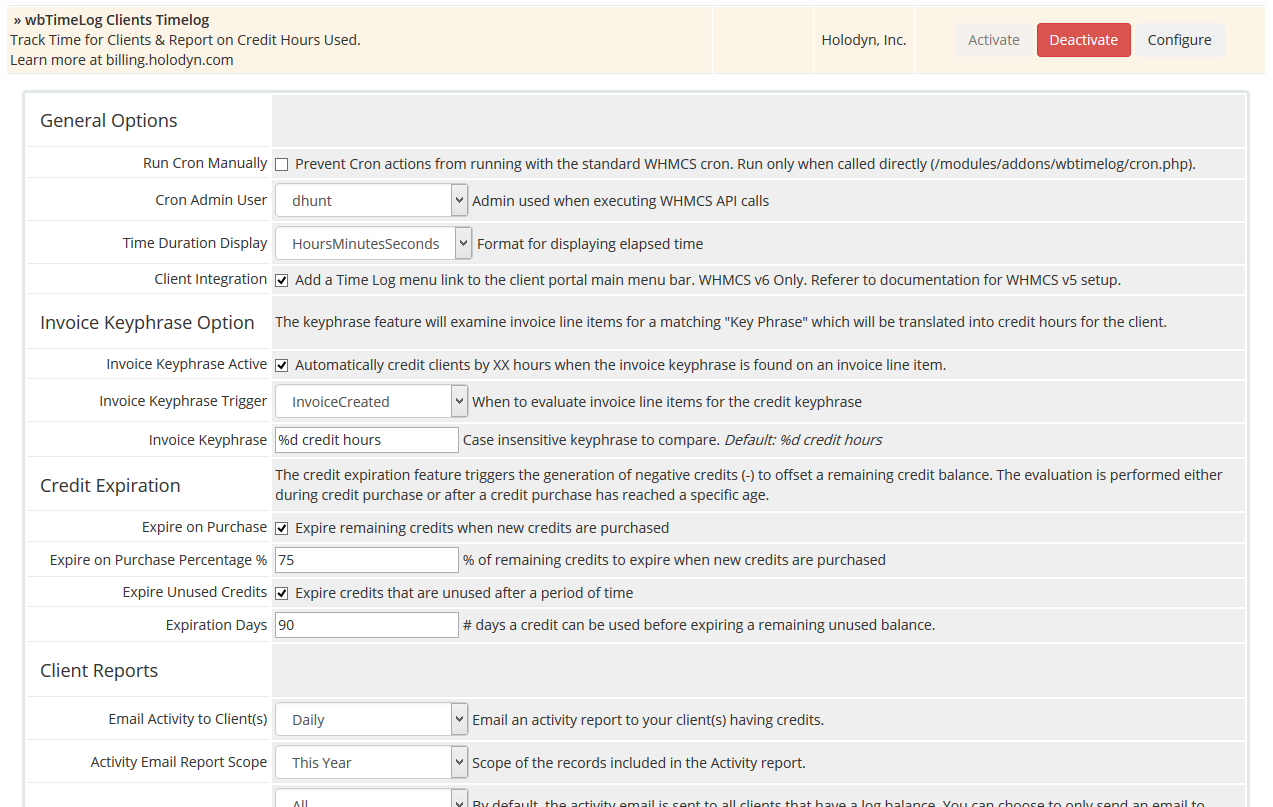Click the 'Invoice Keyphrase Active' label
This screenshot has height=807, width=1273.
click(x=187, y=364)
